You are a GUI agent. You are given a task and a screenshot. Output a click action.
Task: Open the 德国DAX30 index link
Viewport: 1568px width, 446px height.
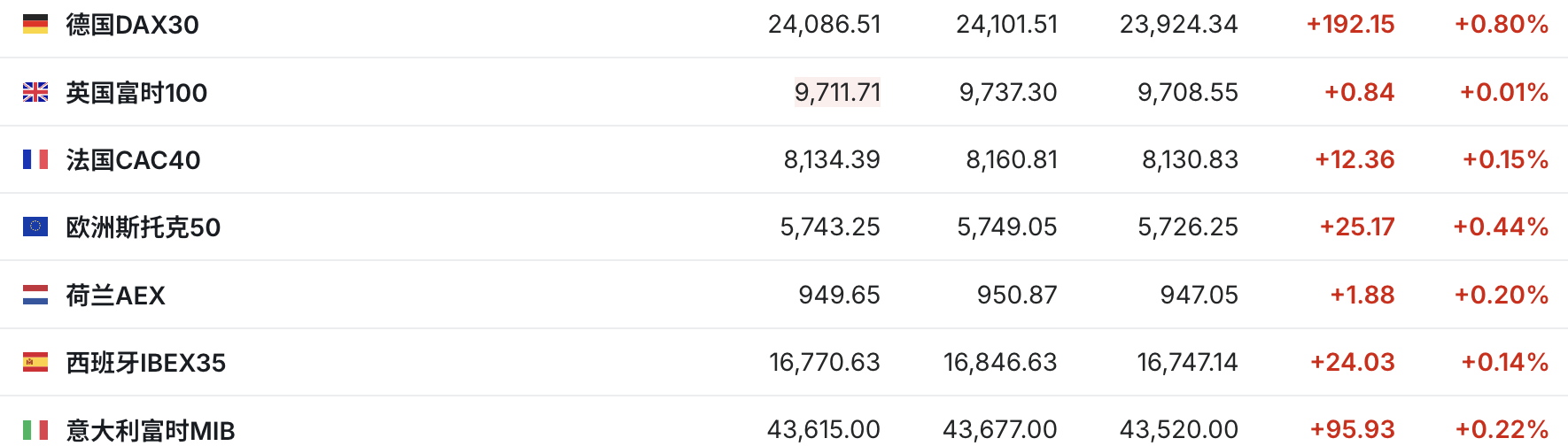(x=133, y=25)
